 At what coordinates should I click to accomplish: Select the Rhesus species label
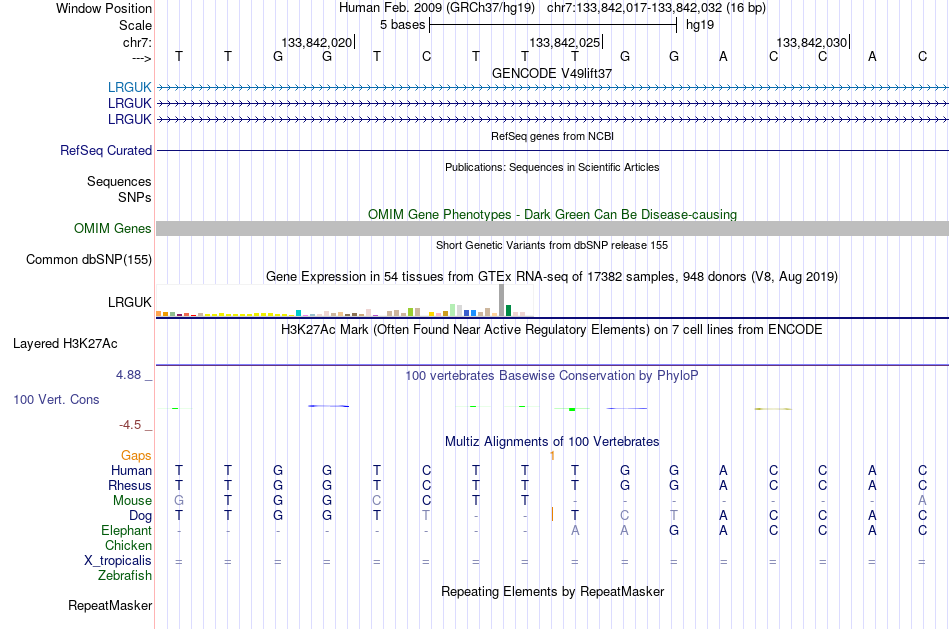click(x=130, y=485)
